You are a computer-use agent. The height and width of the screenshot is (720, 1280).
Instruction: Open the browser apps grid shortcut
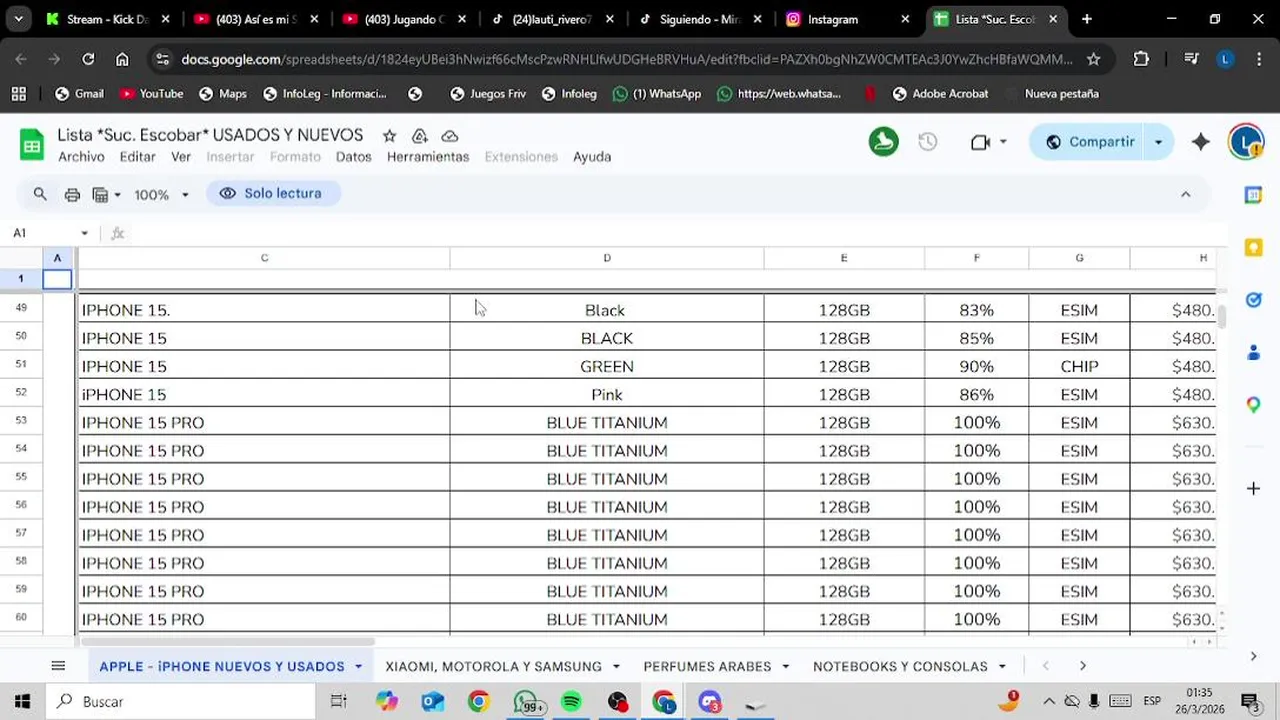[18, 94]
